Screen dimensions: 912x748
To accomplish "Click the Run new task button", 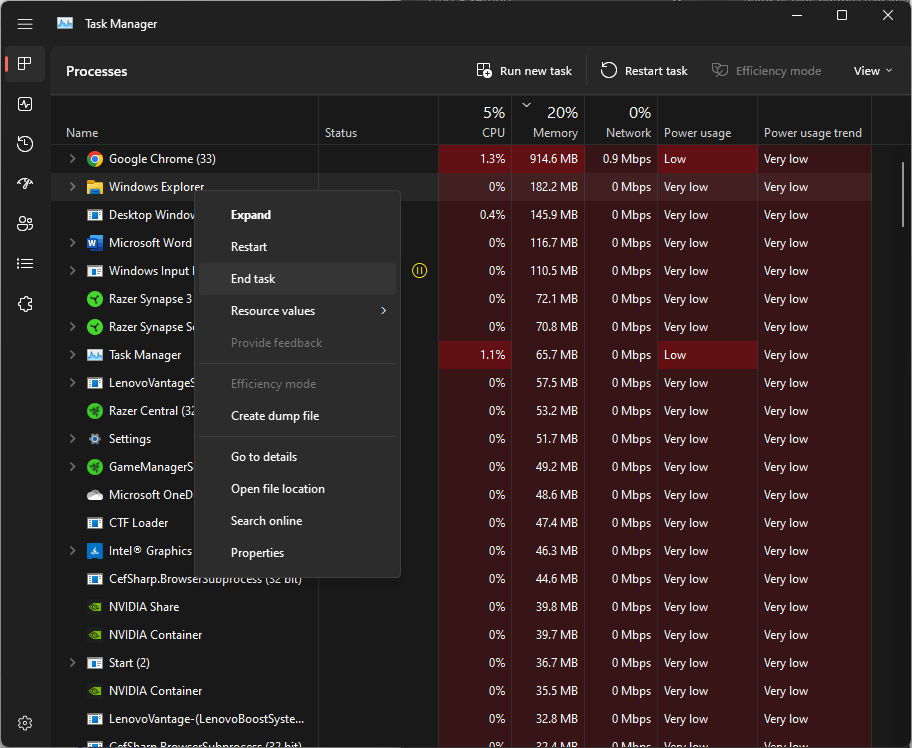I will coord(524,70).
